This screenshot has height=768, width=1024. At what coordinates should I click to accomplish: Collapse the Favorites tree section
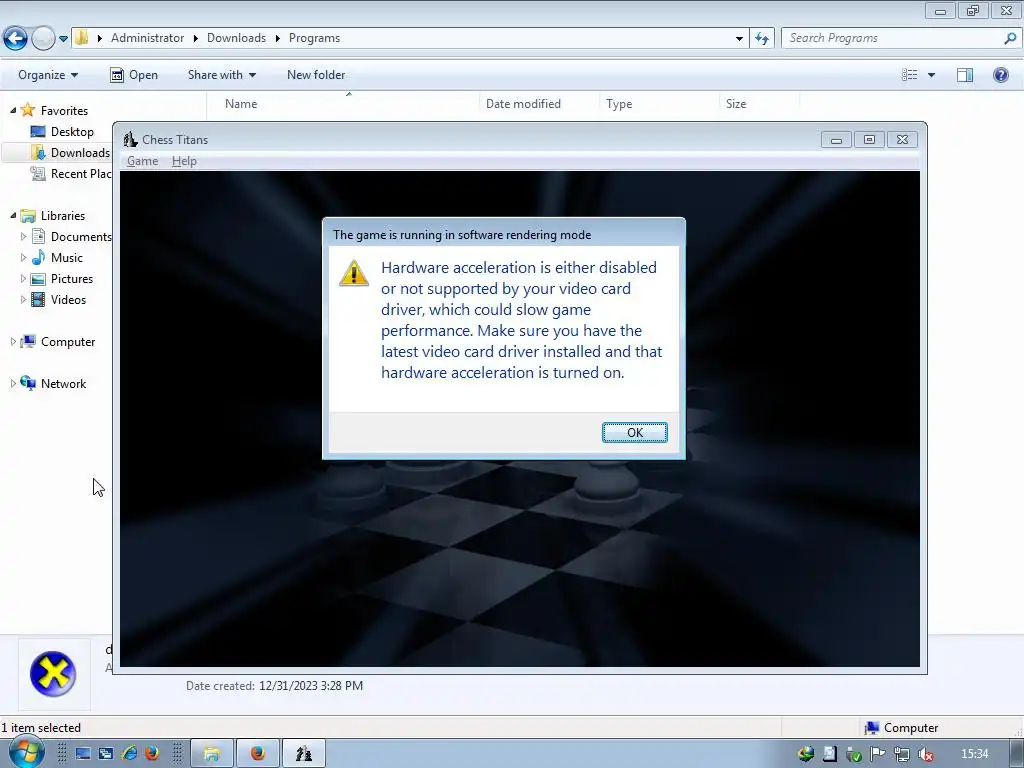13,110
